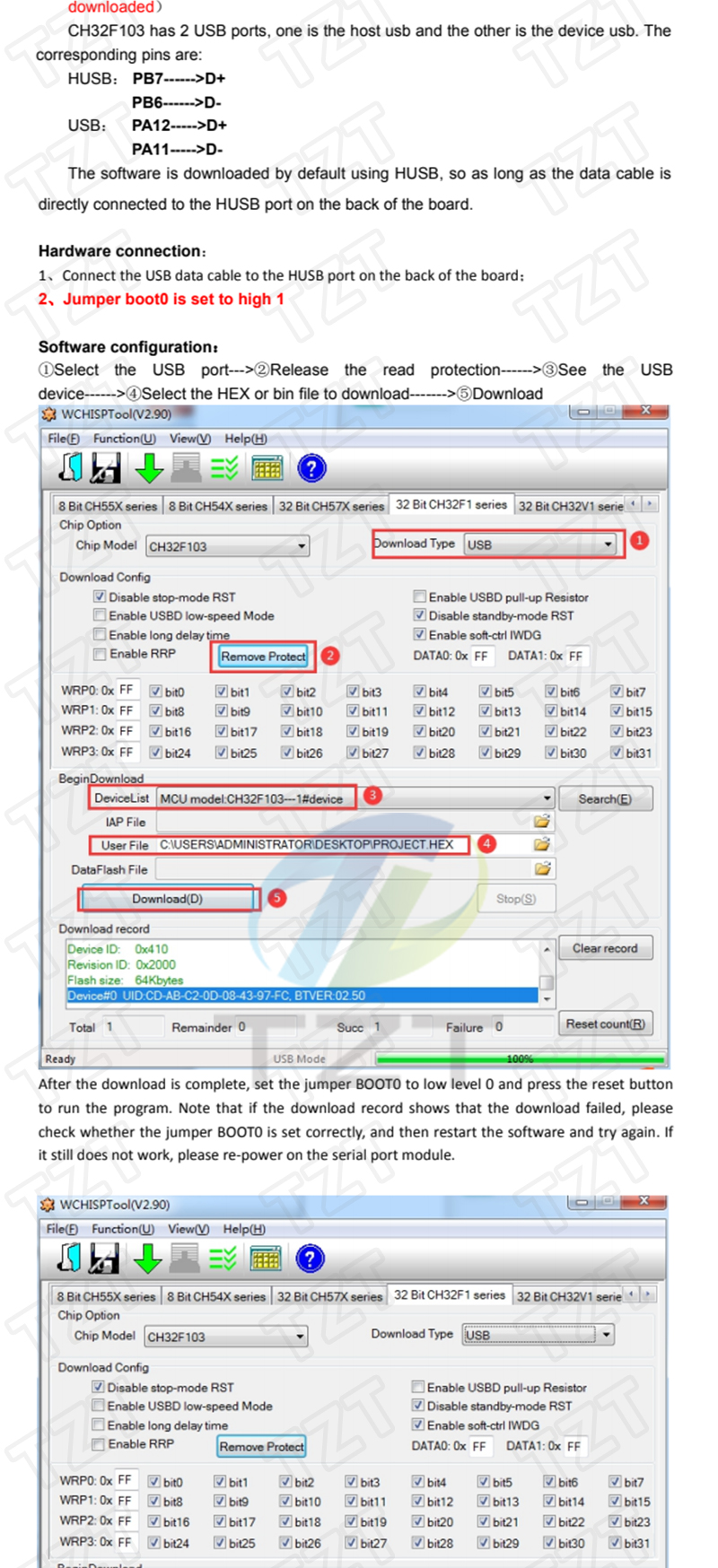Open the Function(U) menu in the upper window

point(125,439)
